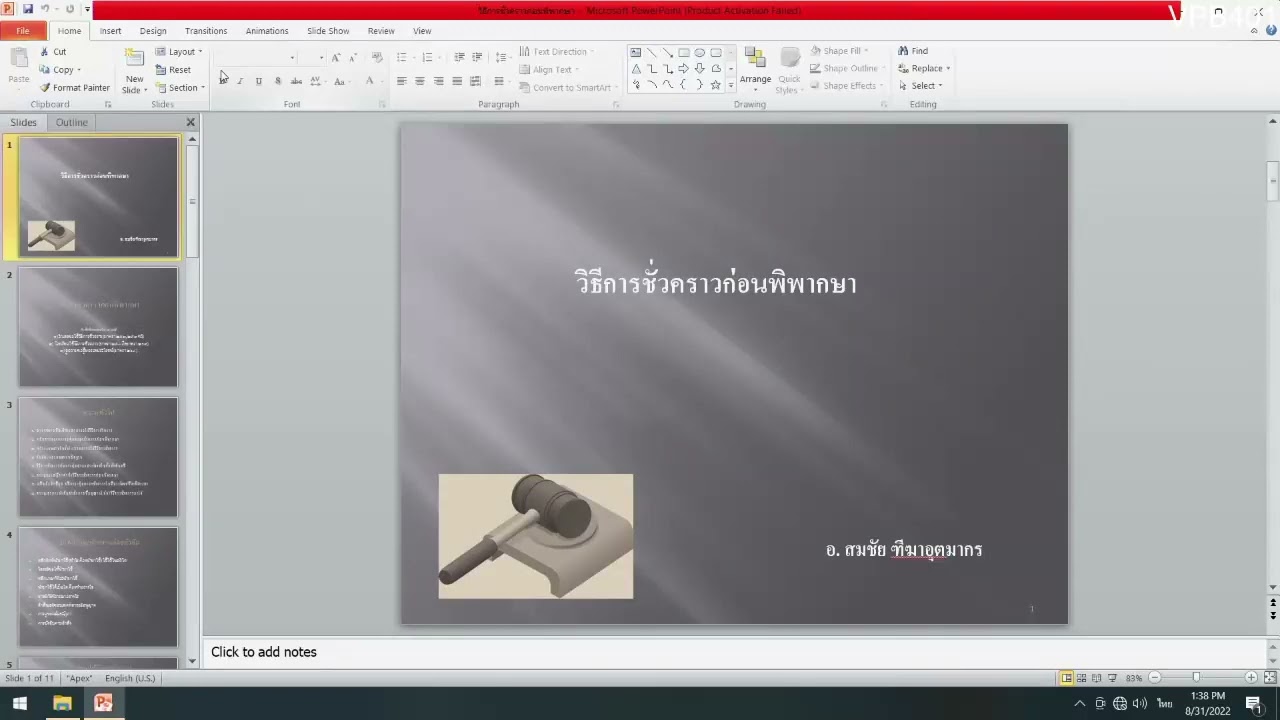Image resolution: width=1280 pixels, height=720 pixels.
Task: Open the Section dropdown
Action: (x=180, y=88)
